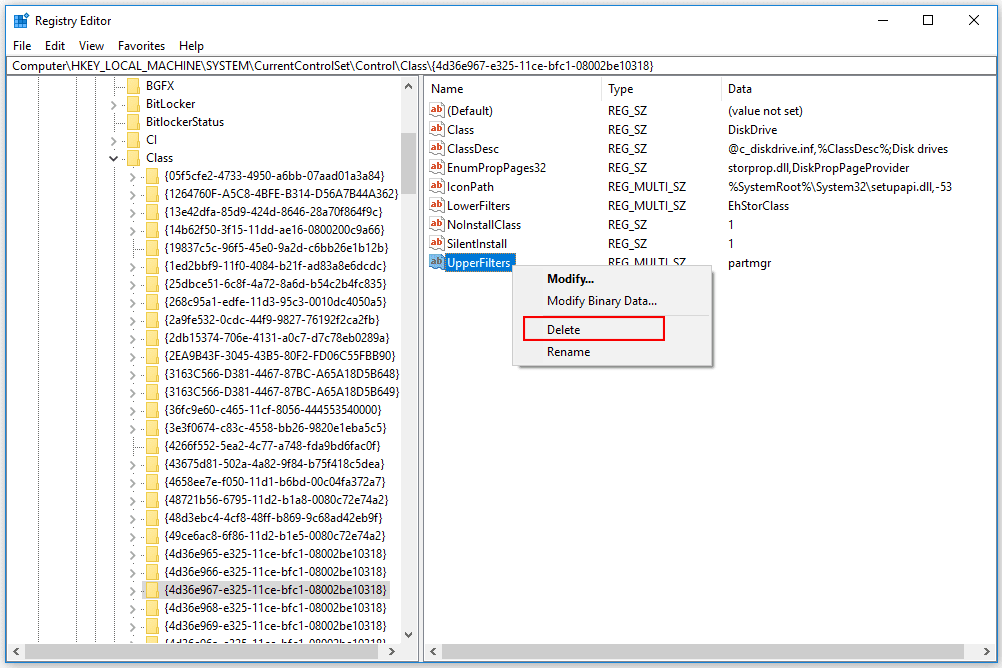The image size is (1002, 668).
Task: Click folder icon of {05f5cfe2-4733-4950-a6bb-07aad01a3a84}
Action: click(152, 176)
